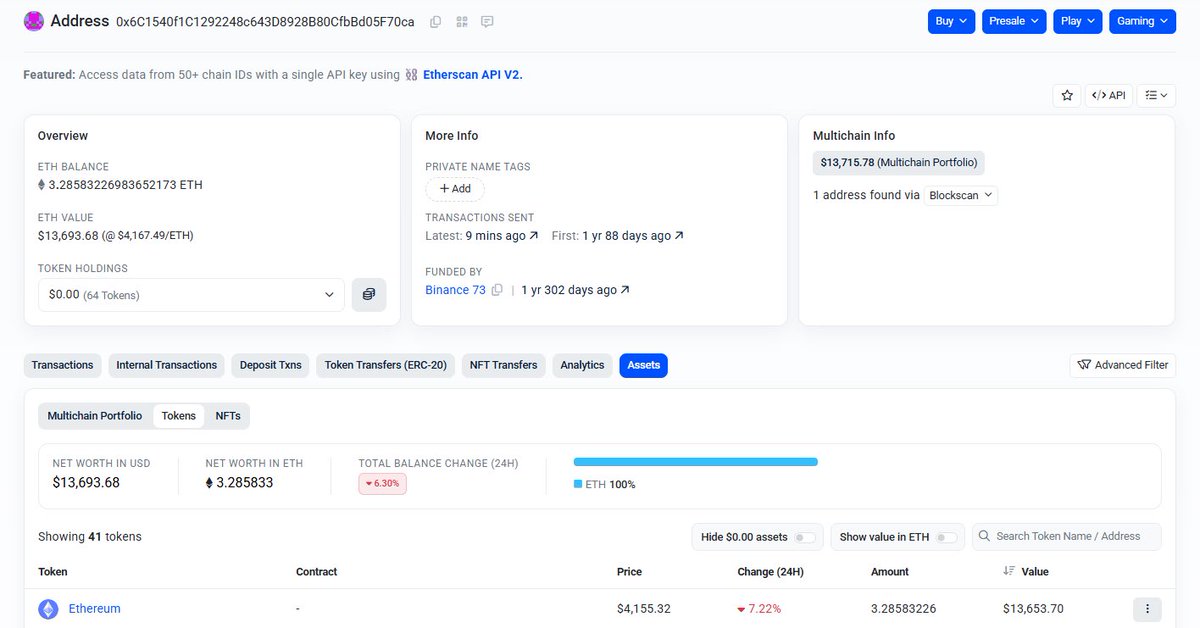Open the Etherscan API V2 link
Viewport: 1200px width, 628px height.
click(473, 75)
